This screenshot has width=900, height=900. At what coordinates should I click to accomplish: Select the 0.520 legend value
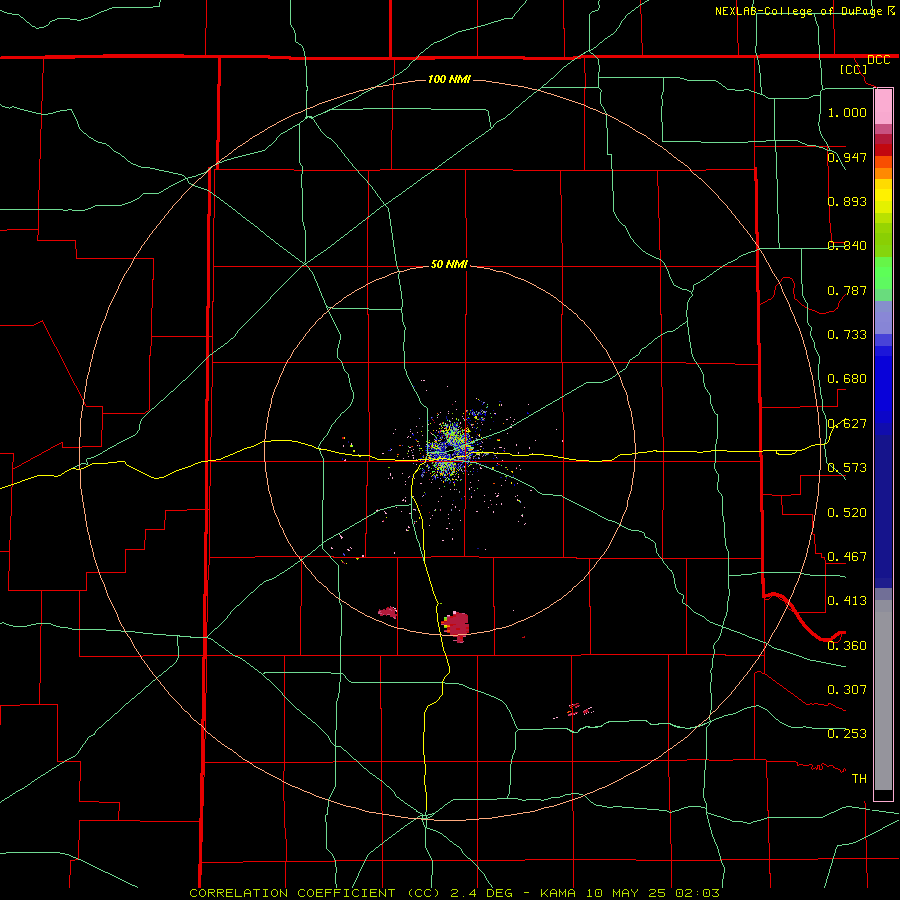pyautogui.click(x=847, y=512)
